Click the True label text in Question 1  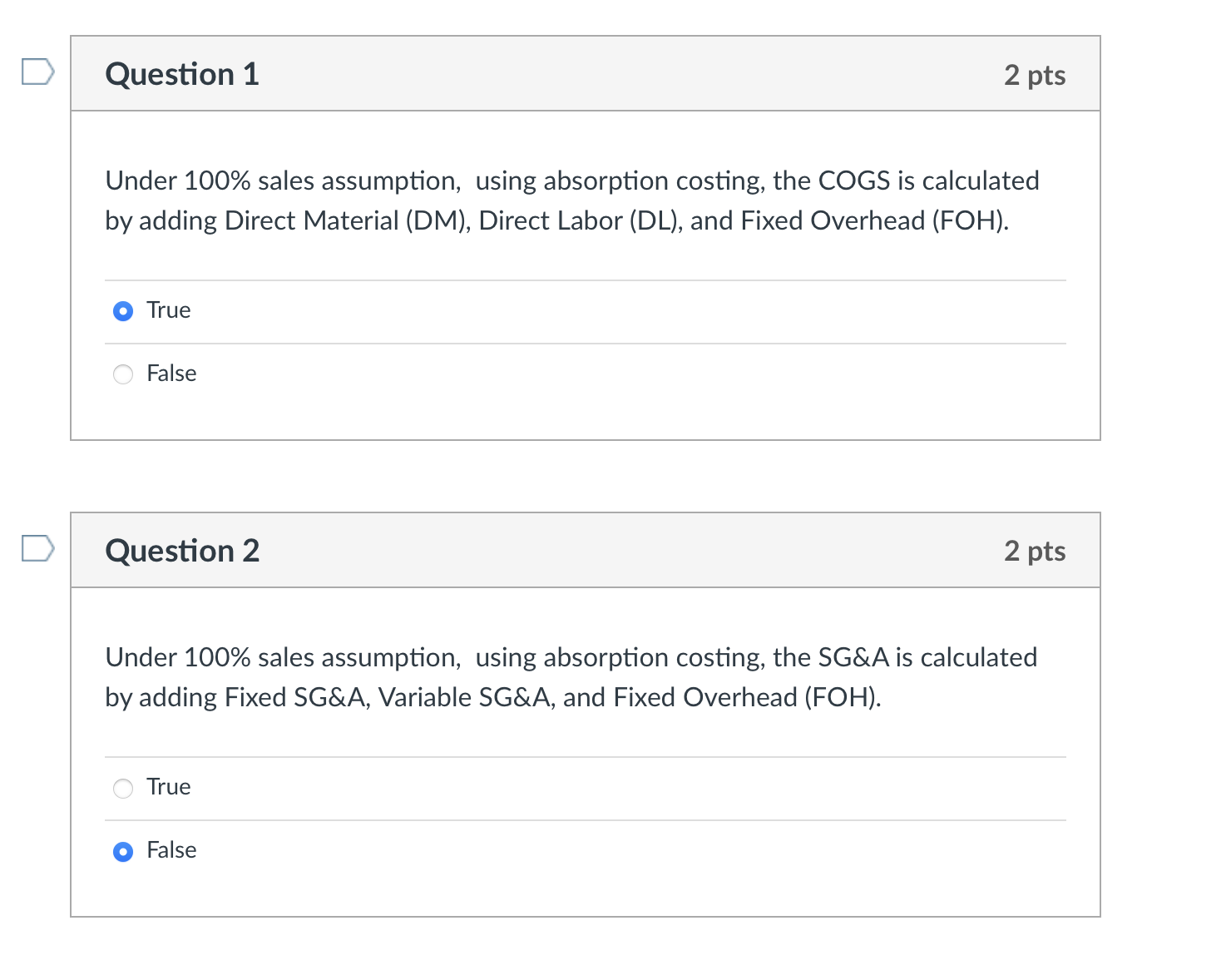[168, 310]
